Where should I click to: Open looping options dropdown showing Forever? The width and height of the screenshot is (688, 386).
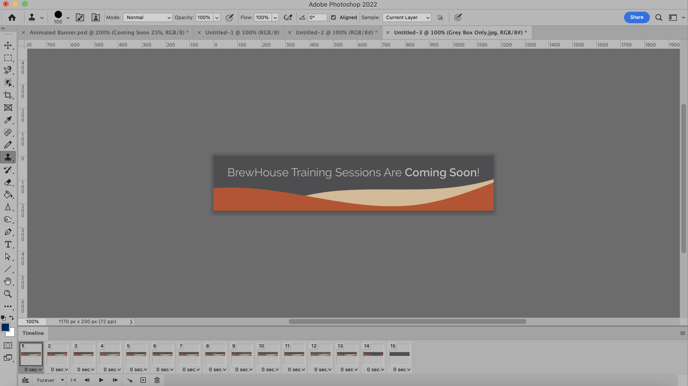[50, 380]
